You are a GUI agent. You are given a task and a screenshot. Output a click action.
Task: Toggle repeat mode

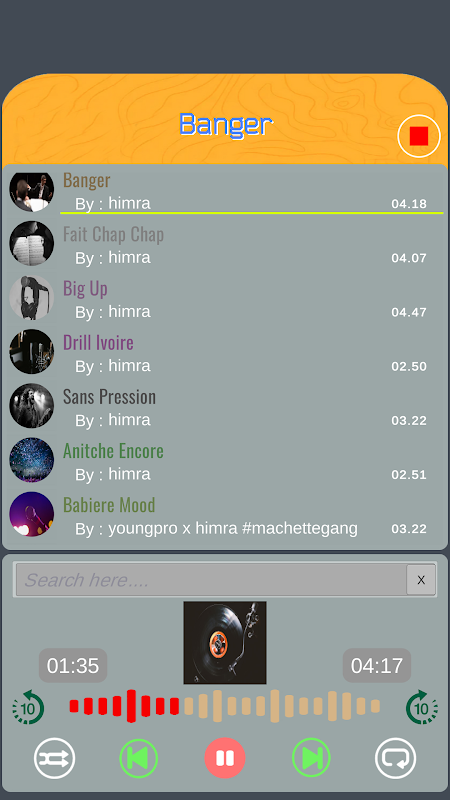[395, 758]
